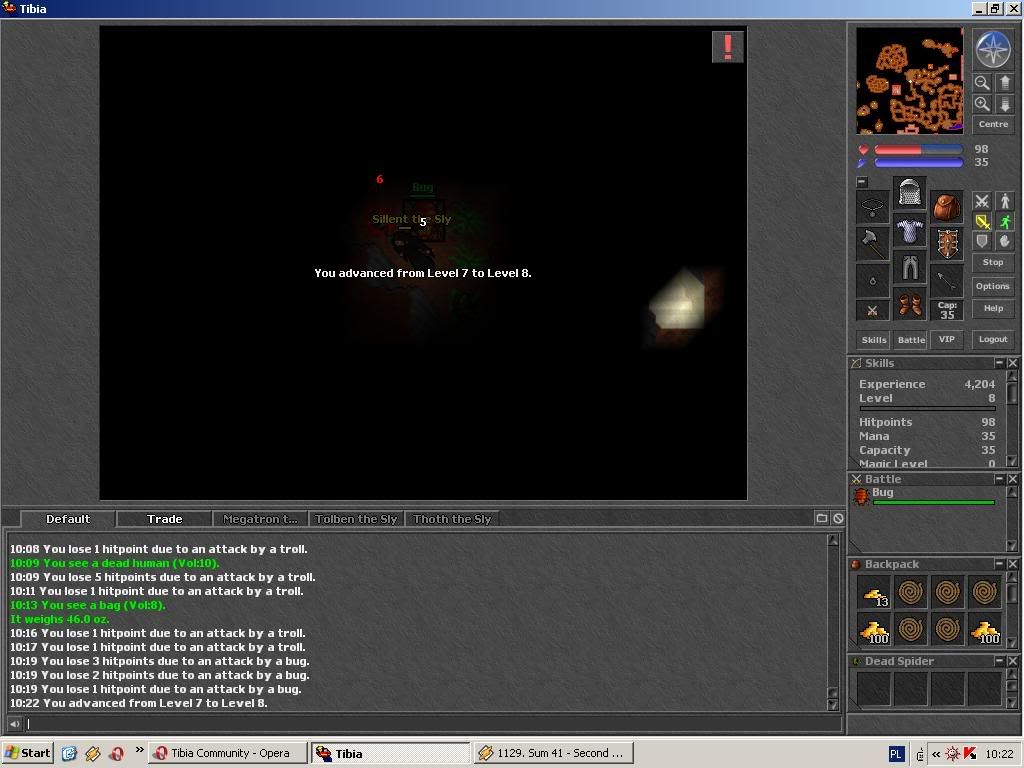Image resolution: width=1024 pixels, height=768 pixels.
Task: Select balanced sword-and-shield fighting mode
Action: pyautogui.click(x=982, y=221)
